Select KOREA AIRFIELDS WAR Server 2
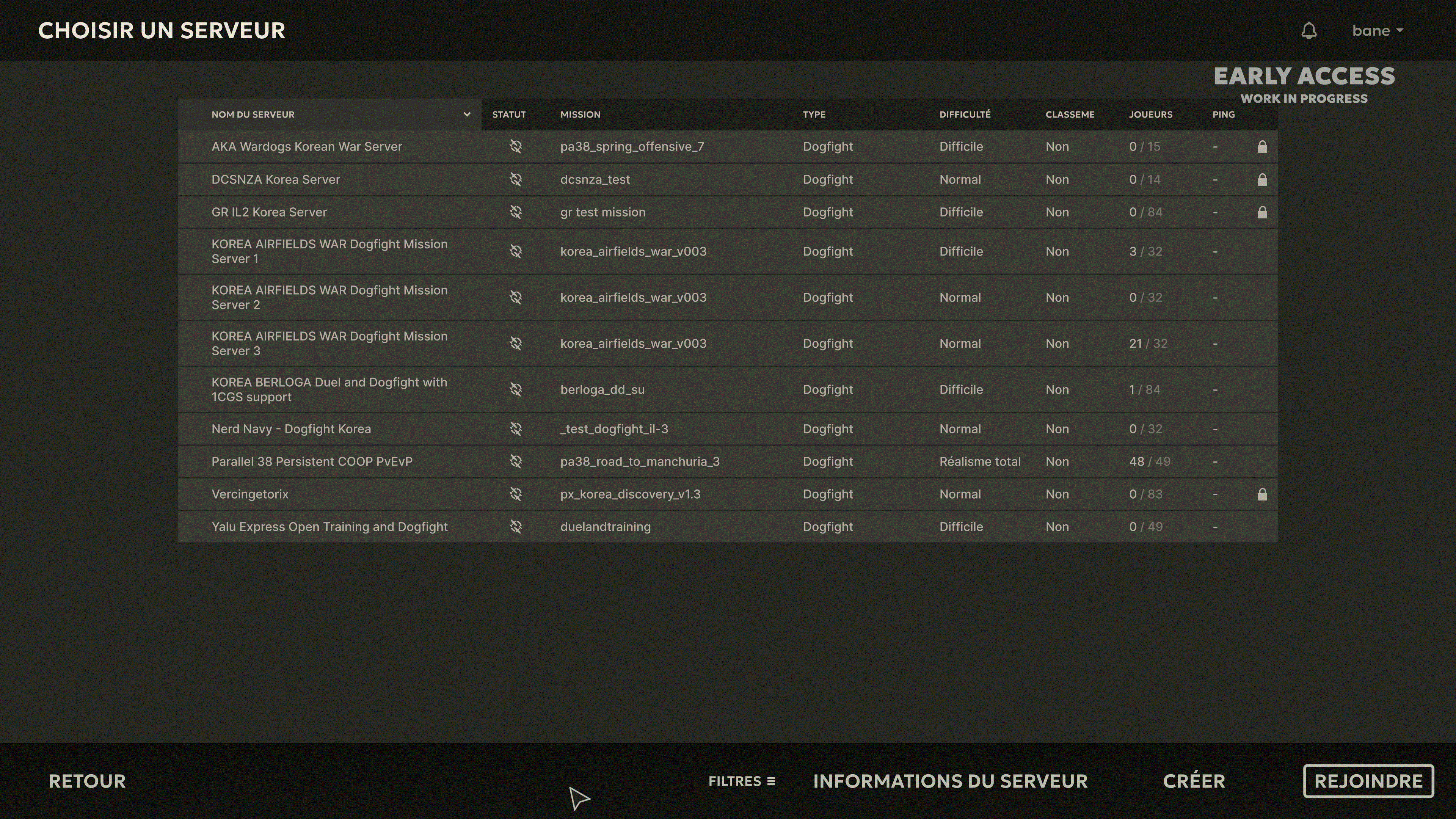Screen dimensions: 1456x819 [728, 297]
